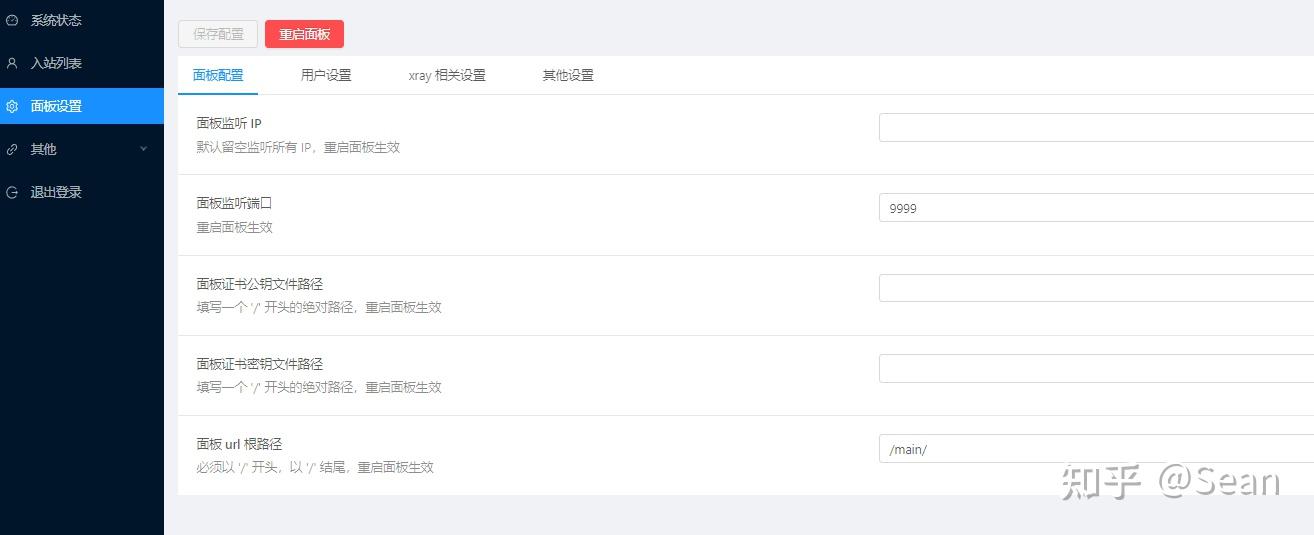
Task: Click the 面板证书公钥文件路径 input field
Action: pos(1096,288)
